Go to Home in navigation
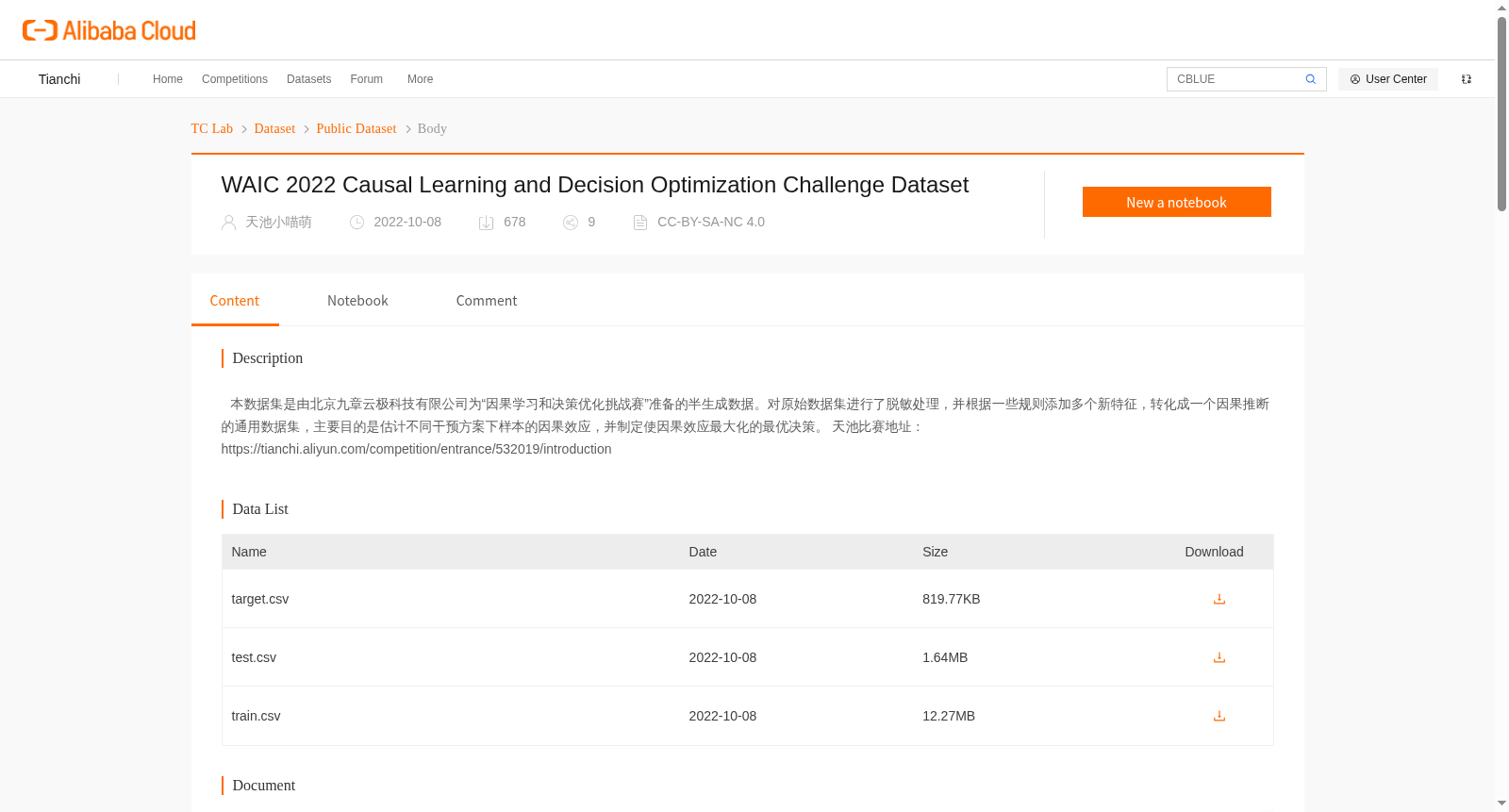 pos(168,79)
